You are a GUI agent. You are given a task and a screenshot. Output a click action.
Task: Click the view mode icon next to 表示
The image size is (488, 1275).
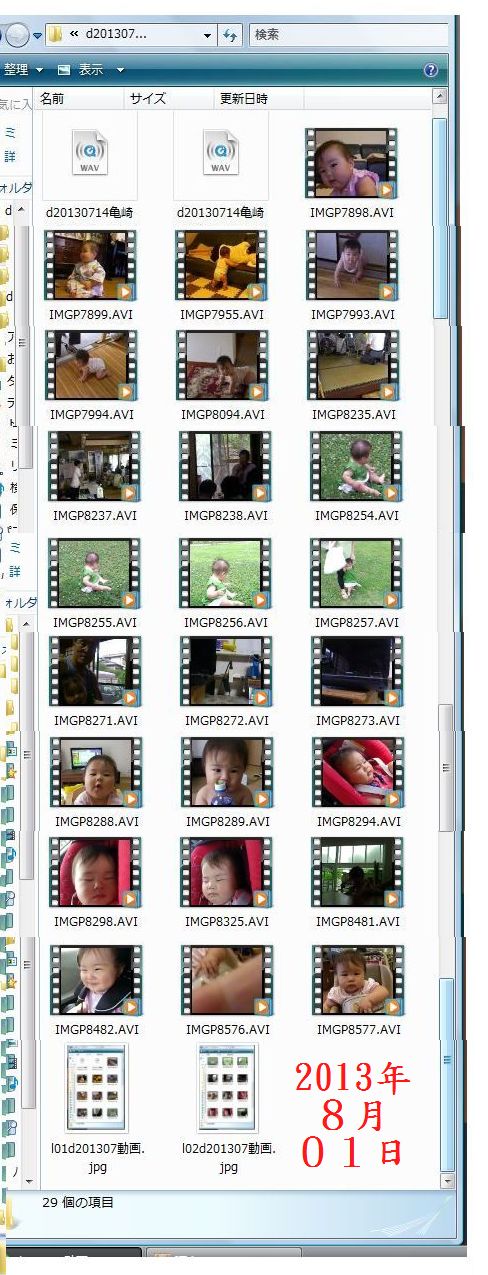click(x=64, y=70)
